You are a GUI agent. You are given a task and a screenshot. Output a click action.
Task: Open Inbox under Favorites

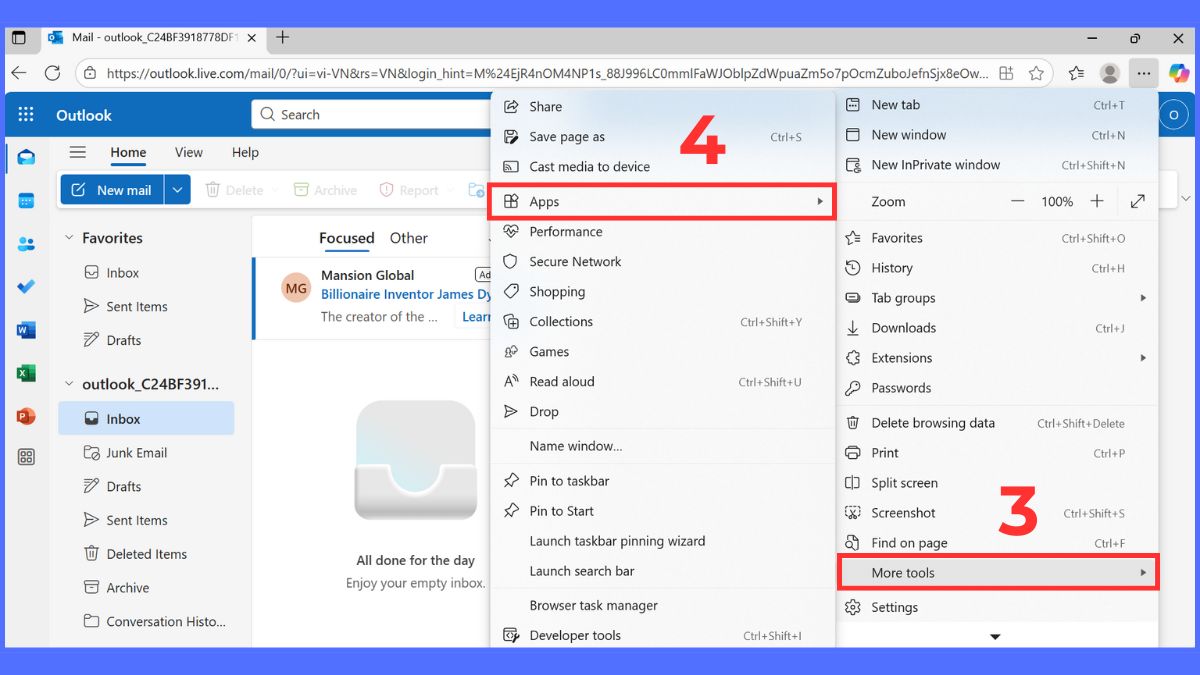click(x=146, y=273)
